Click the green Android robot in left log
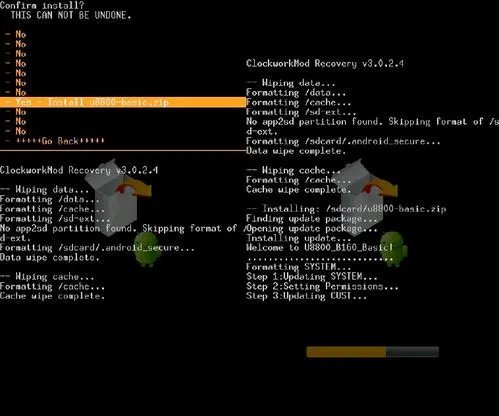The height and width of the screenshot is (416, 499). (147, 249)
